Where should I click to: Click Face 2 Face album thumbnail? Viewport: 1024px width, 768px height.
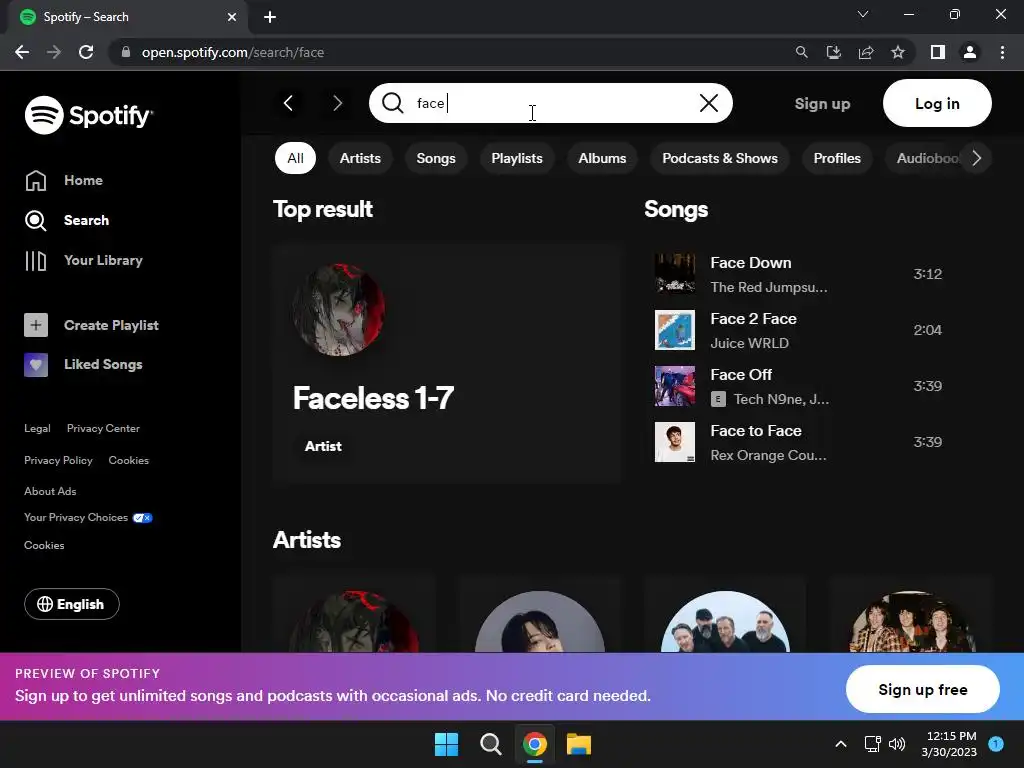pos(675,330)
